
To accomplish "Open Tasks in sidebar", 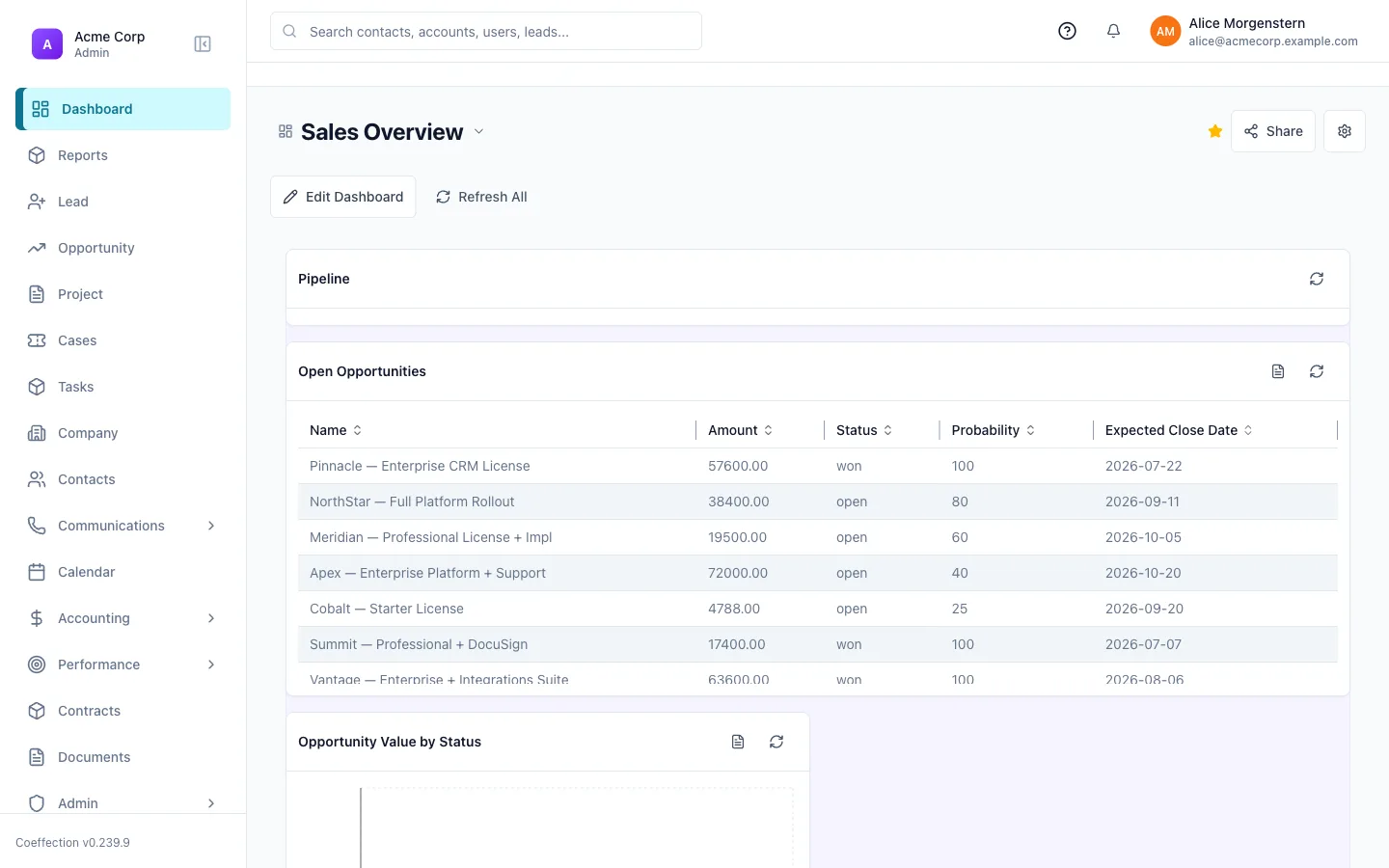I will pyautogui.click(x=123, y=387).
